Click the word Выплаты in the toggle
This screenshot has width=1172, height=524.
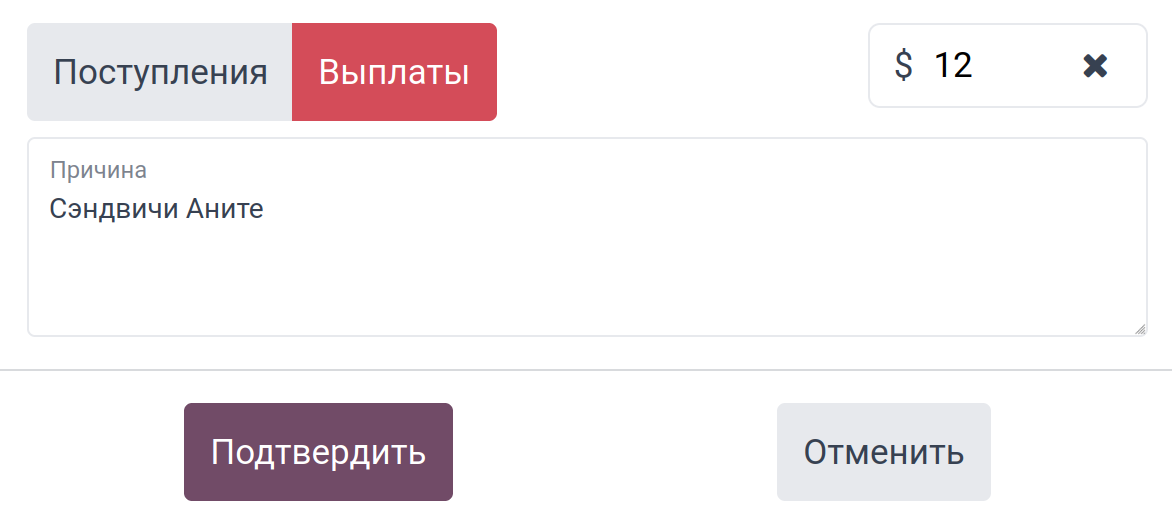[x=394, y=73]
